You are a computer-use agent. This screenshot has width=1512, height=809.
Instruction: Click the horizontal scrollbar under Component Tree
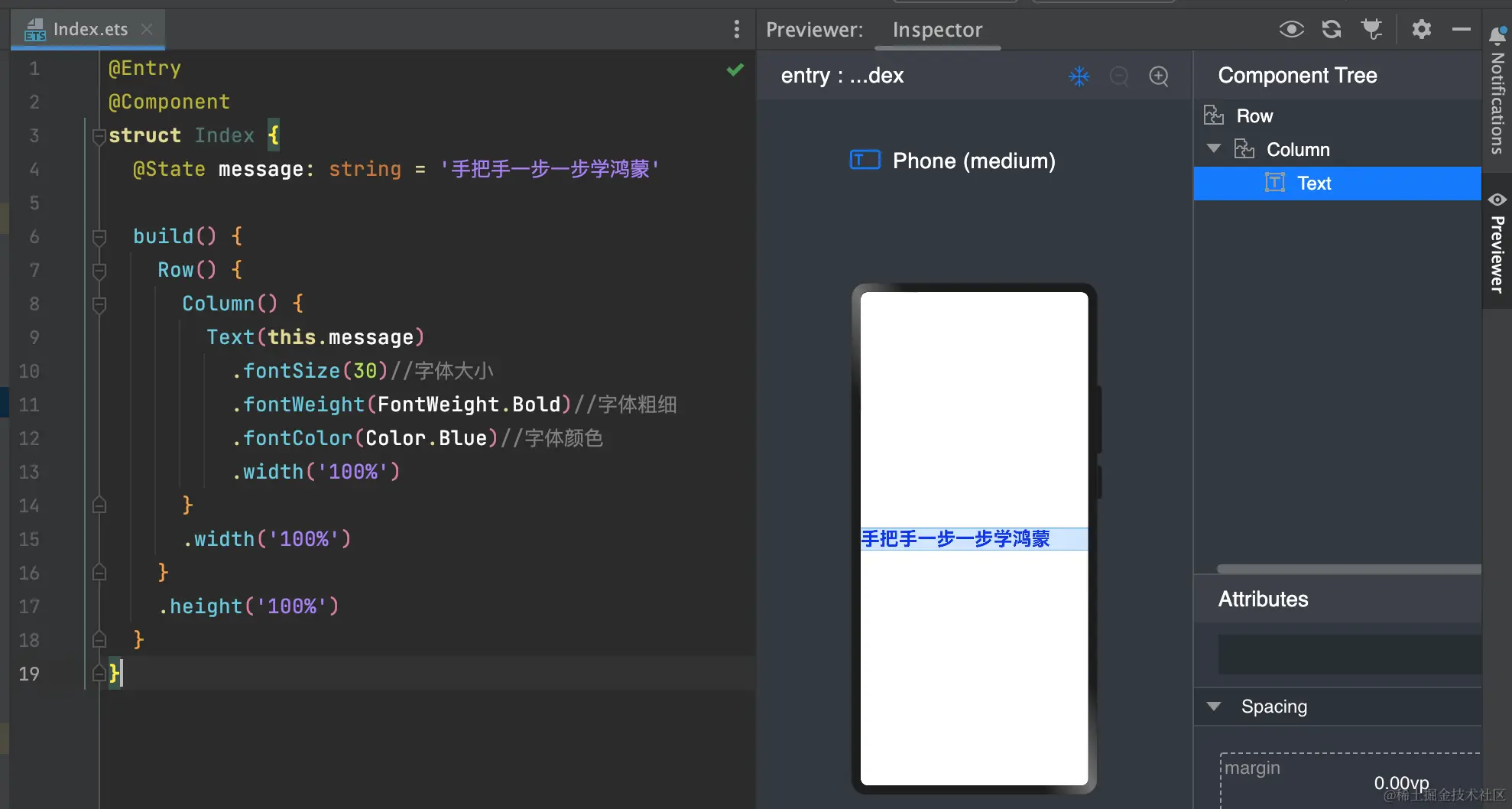pyautogui.click(x=1349, y=569)
